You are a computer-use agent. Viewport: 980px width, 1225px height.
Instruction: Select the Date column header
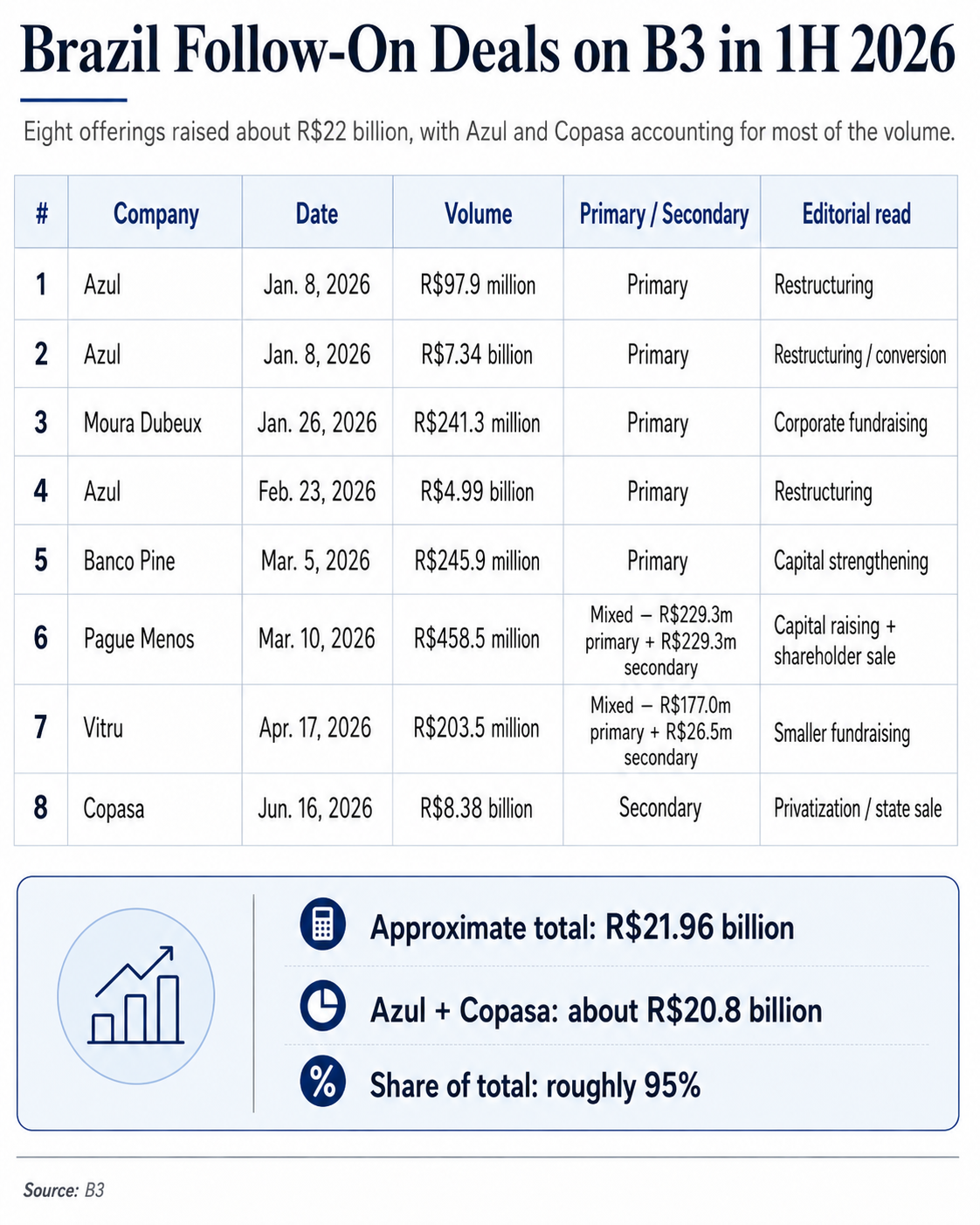(316, 214)
